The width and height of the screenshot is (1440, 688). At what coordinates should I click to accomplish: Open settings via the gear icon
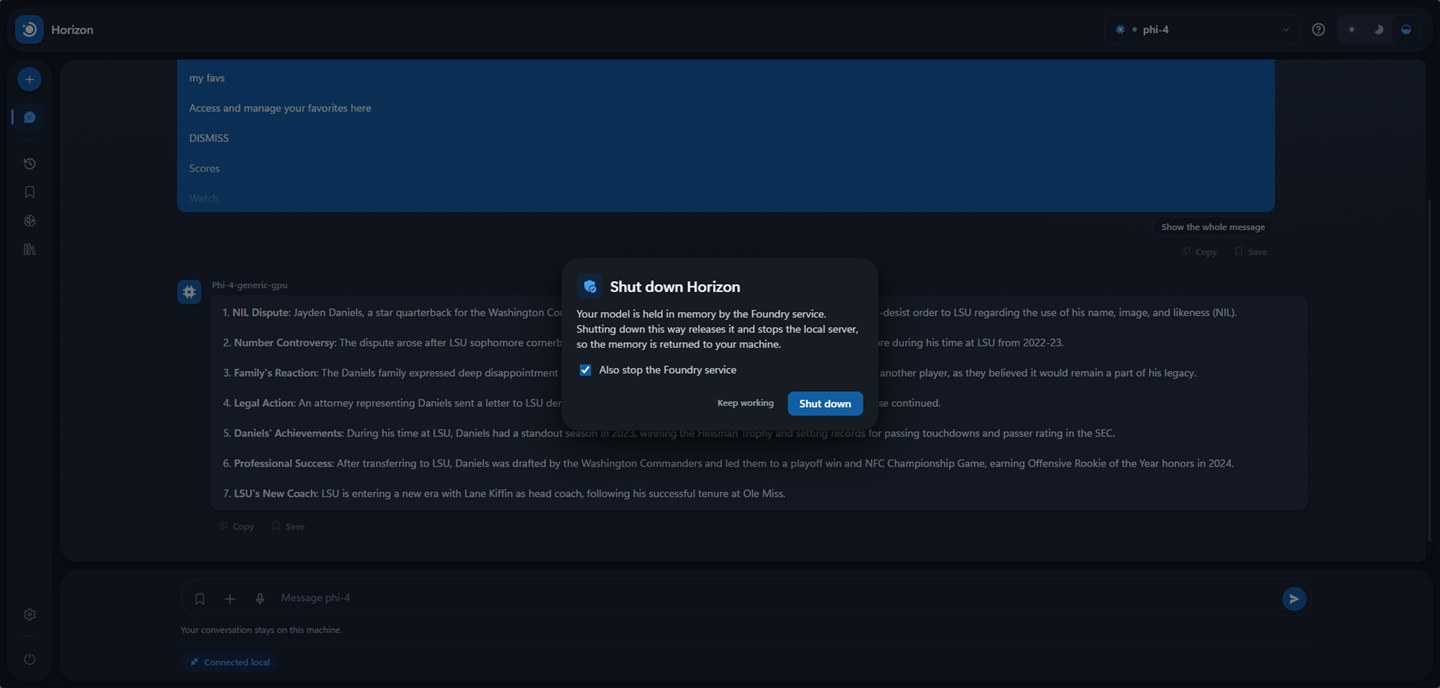pos(29,615)
